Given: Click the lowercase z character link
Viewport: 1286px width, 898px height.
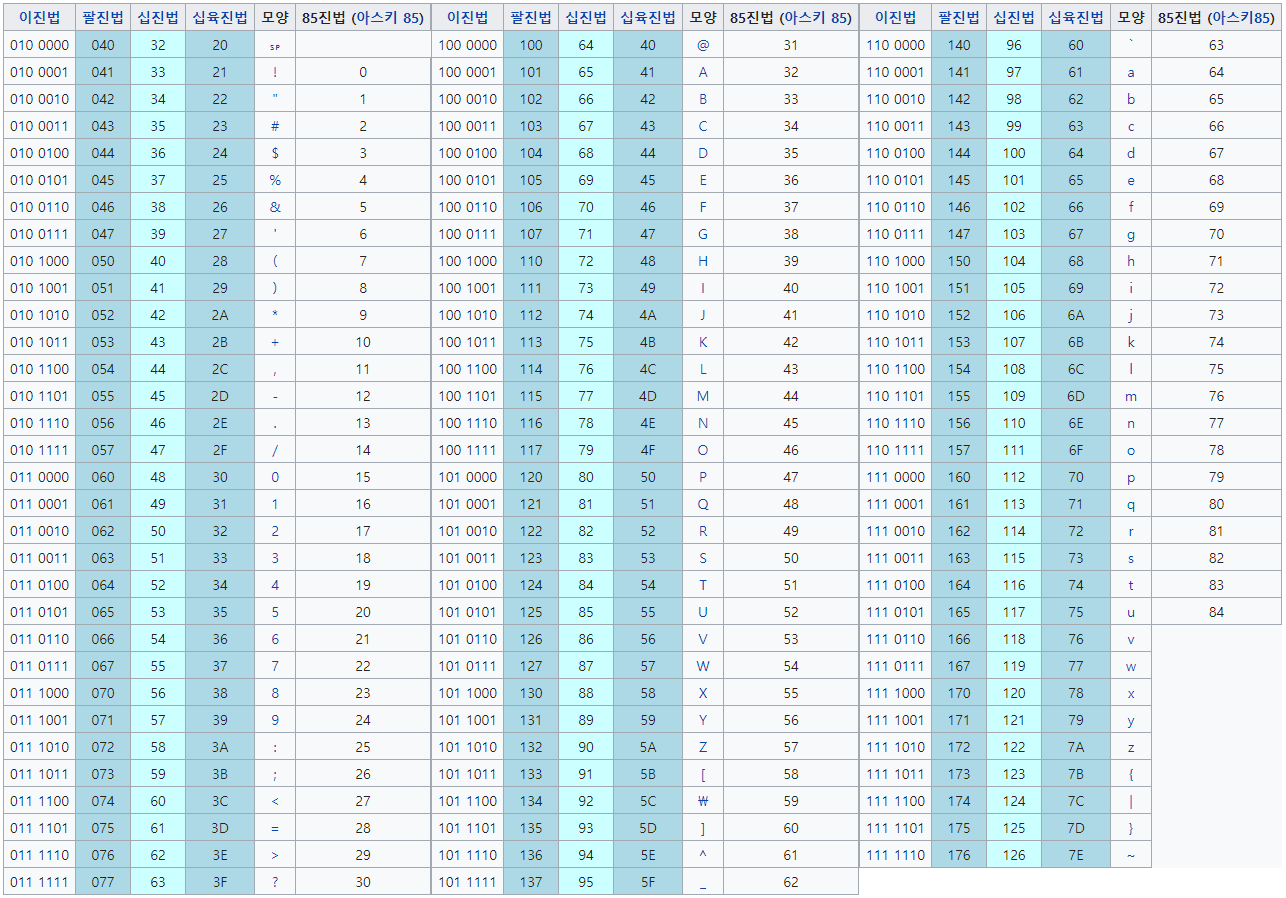Looking at the screenshot, I should (x=1131, y=747).
